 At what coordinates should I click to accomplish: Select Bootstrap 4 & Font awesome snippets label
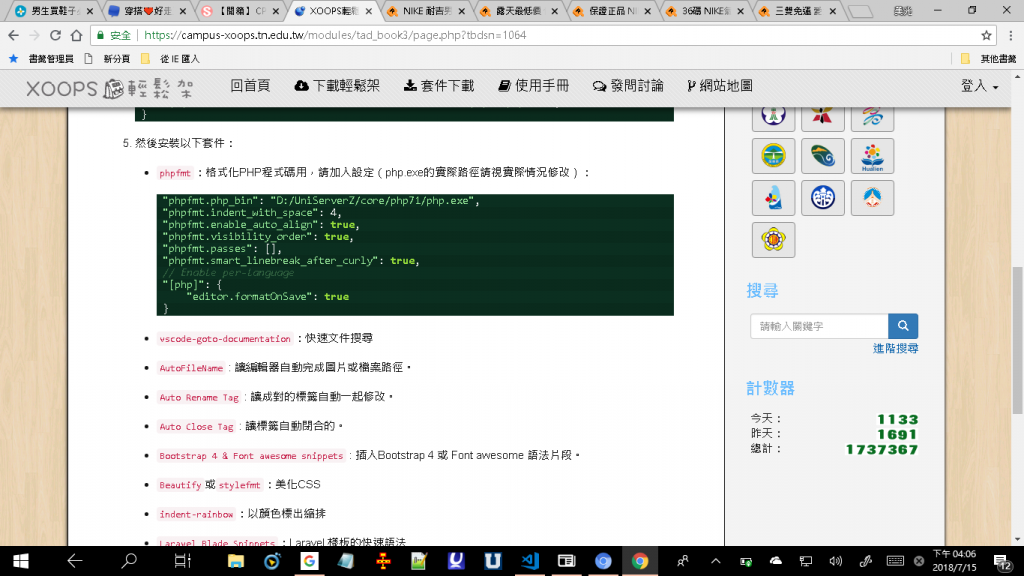point(251,456)
